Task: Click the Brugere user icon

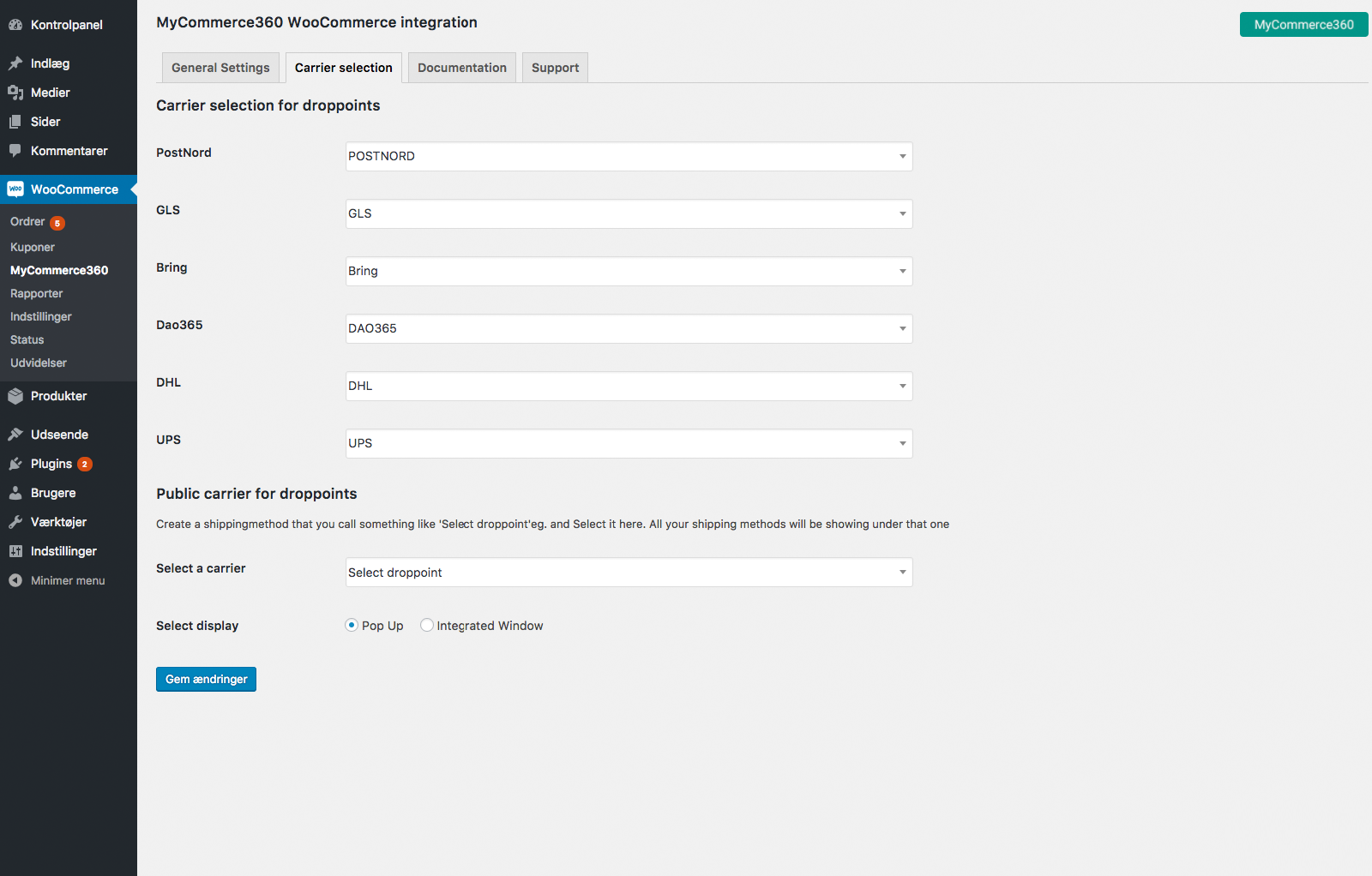Action: (x=15, y=493)
